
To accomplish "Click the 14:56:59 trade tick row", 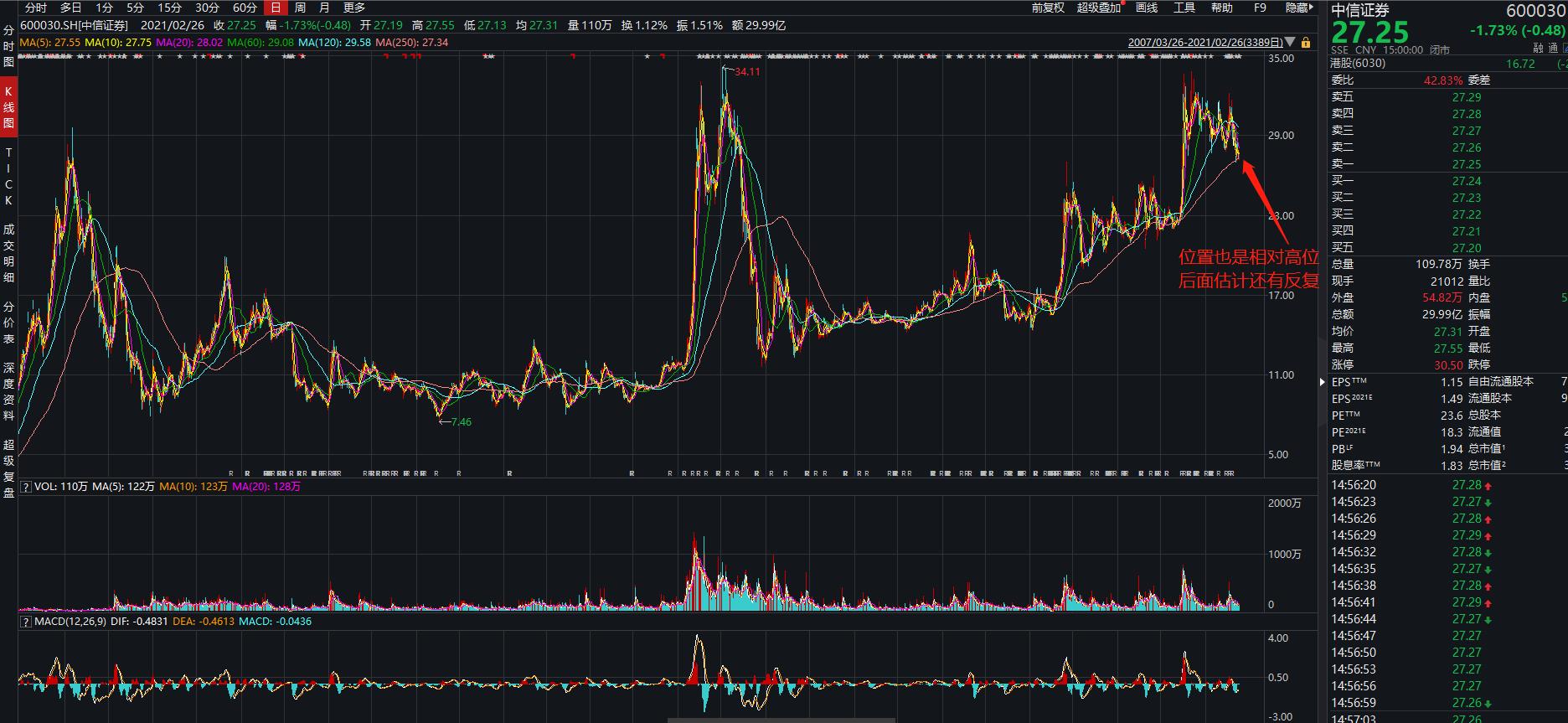I will point(1447,703).
